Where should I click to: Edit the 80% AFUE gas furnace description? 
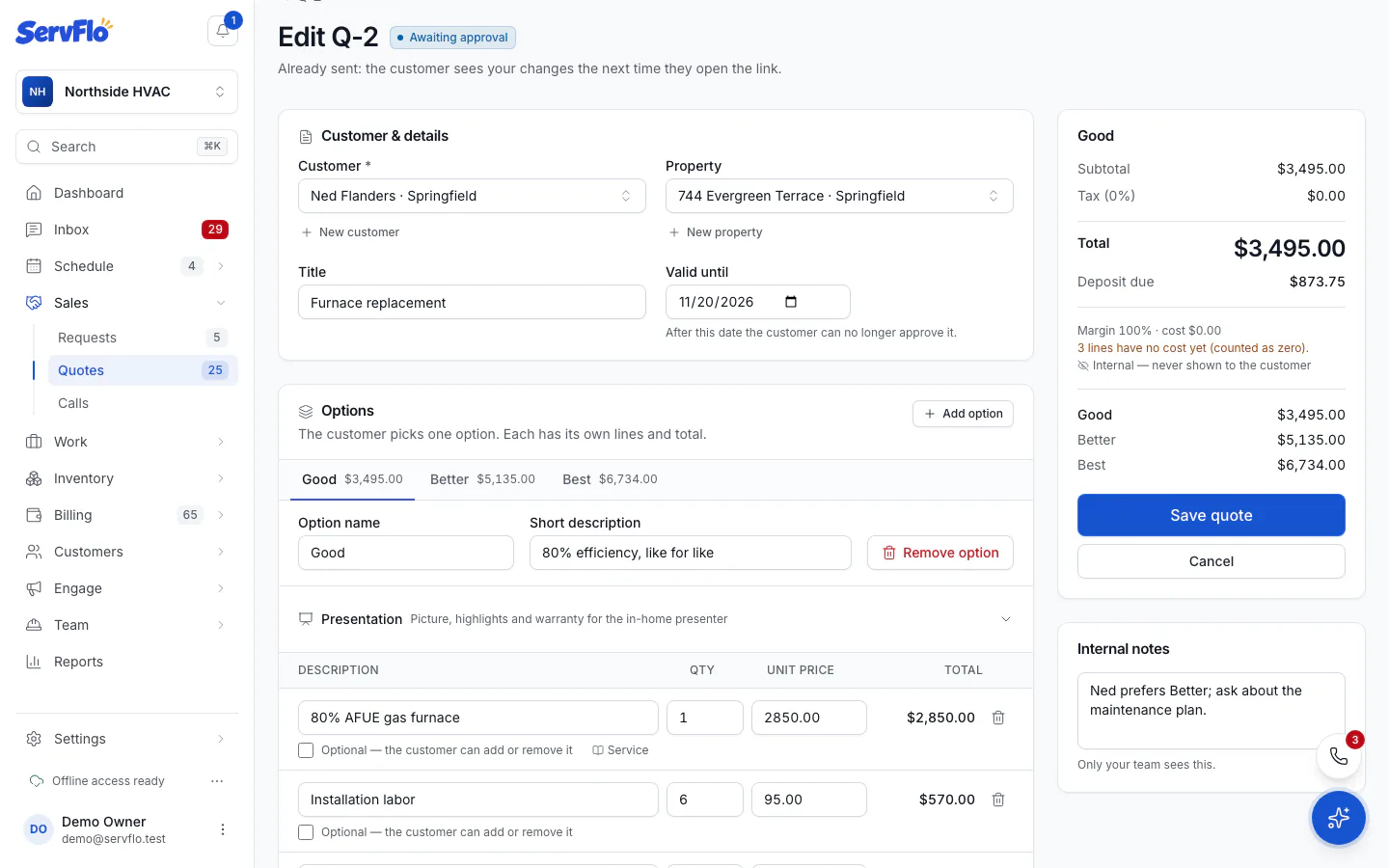(x=478, y=718)
